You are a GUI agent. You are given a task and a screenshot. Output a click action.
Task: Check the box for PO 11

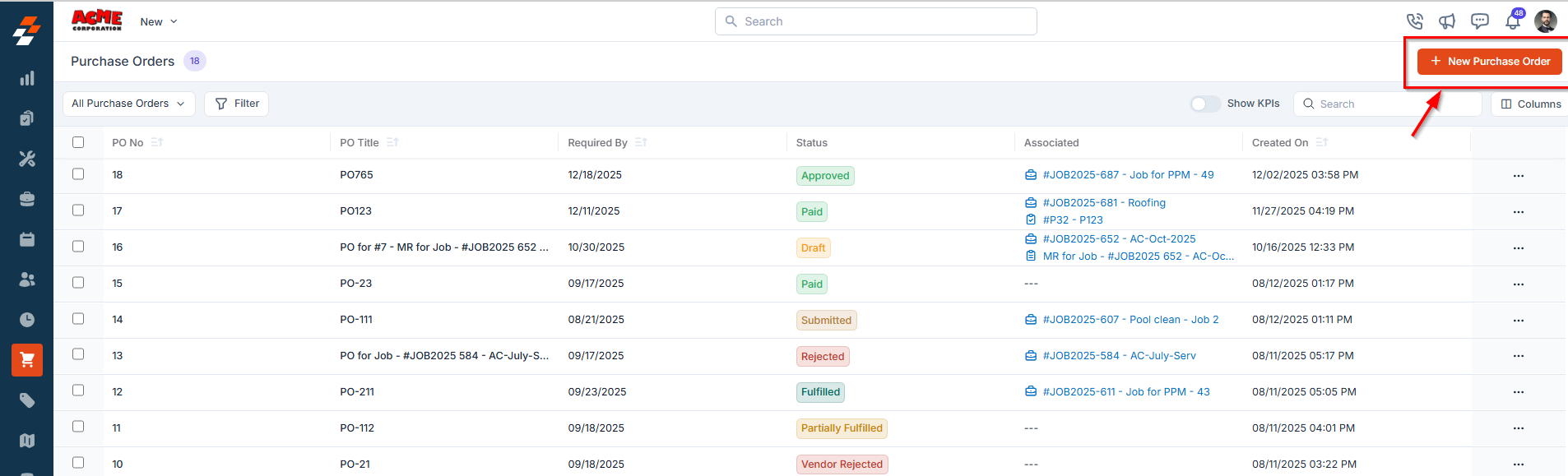tap(78, 427)
